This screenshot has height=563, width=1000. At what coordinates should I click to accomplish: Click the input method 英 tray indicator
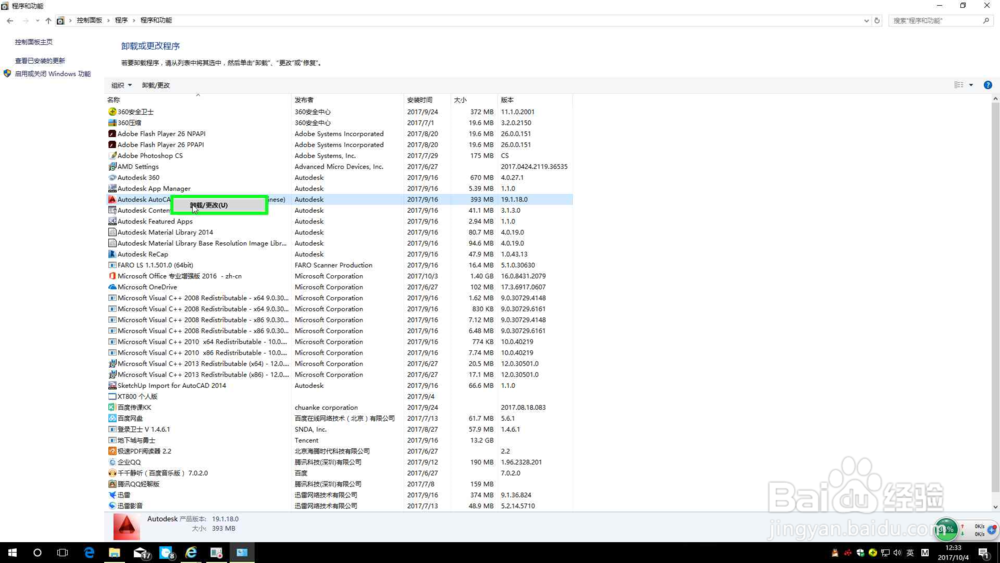click(910, 553)
